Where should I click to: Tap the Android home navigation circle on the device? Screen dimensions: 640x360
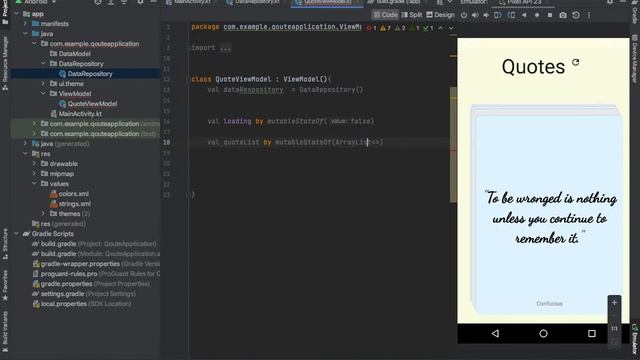[x=543, y=333]
